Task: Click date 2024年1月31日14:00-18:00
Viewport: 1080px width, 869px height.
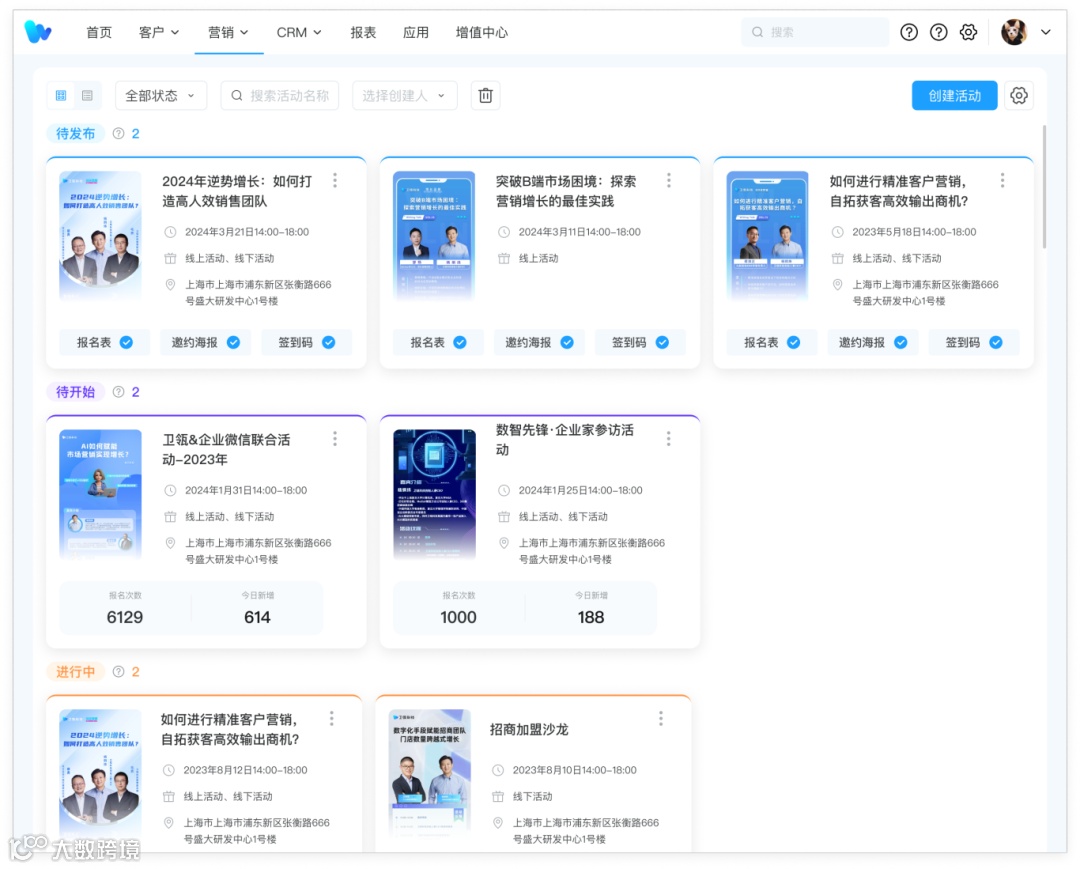Action: coord(246,490)
